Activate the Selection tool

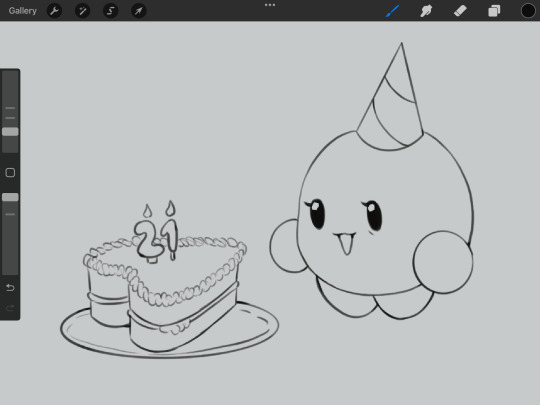tap(111, 11)
